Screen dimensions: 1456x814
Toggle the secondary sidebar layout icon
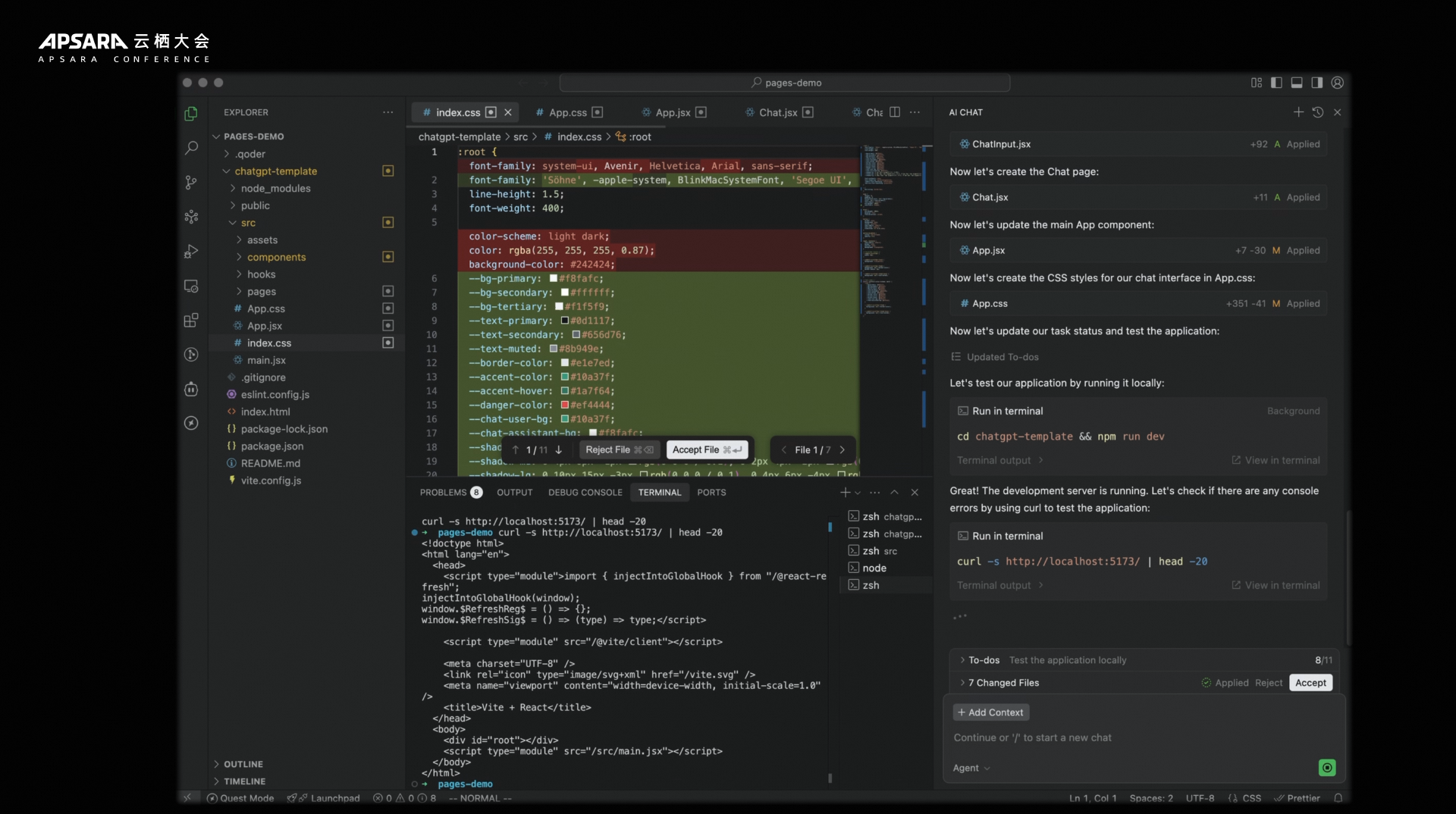point(1317,83)
